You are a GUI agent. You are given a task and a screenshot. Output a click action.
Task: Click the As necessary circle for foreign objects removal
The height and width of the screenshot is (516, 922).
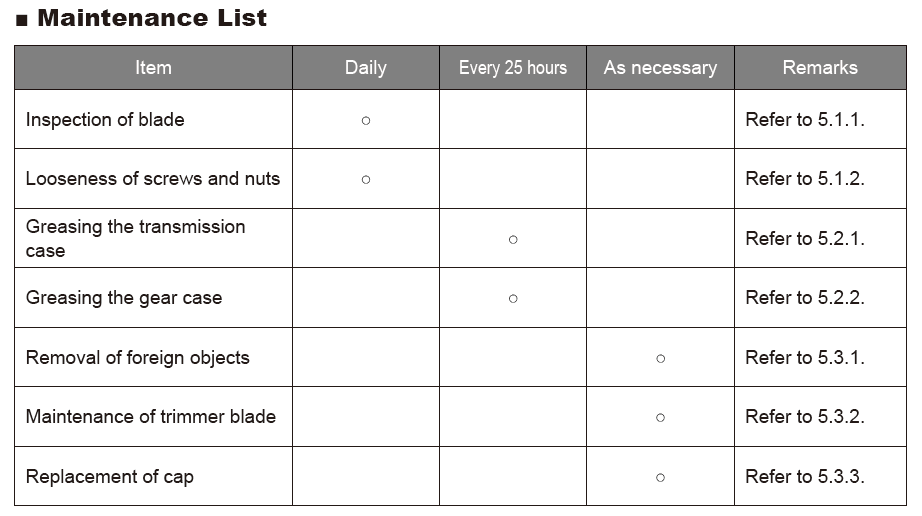pos(661,358)
